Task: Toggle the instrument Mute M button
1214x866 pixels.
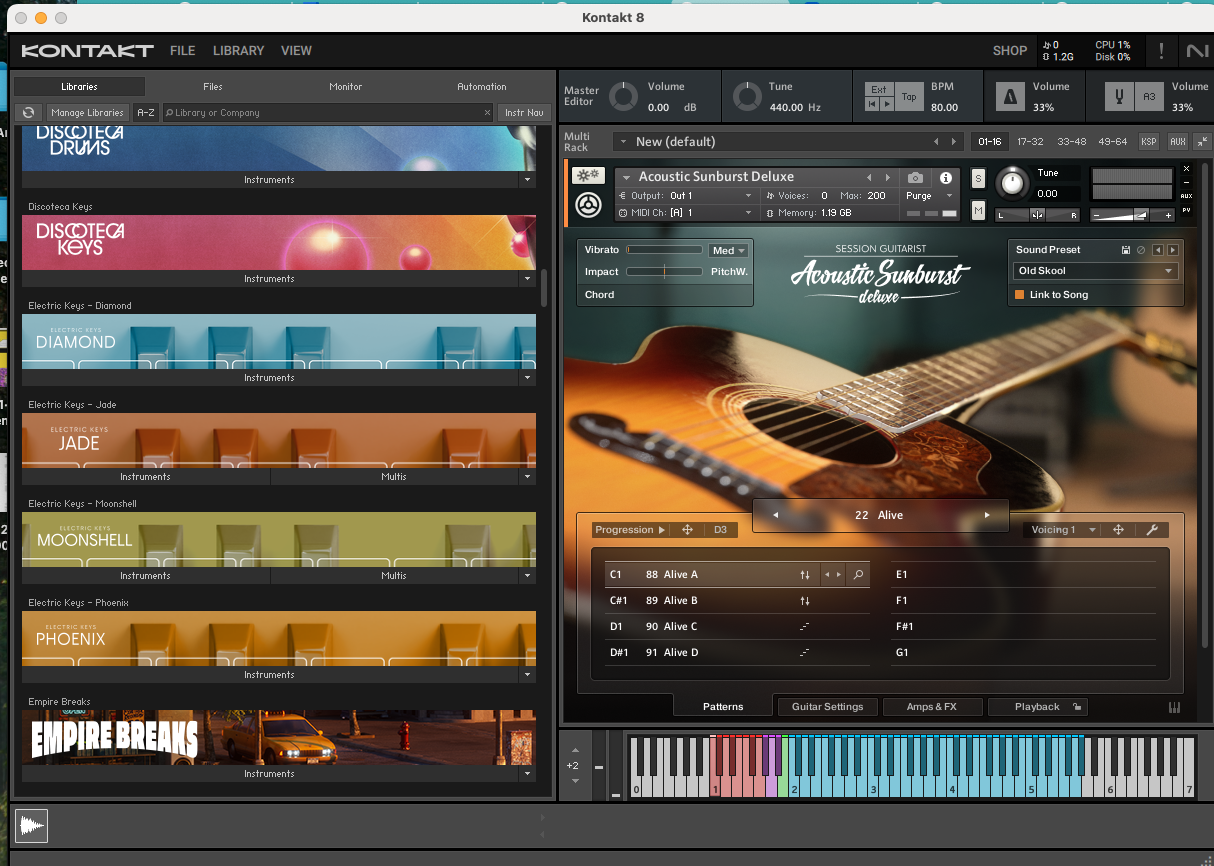Action: click(x=978, y=208)
